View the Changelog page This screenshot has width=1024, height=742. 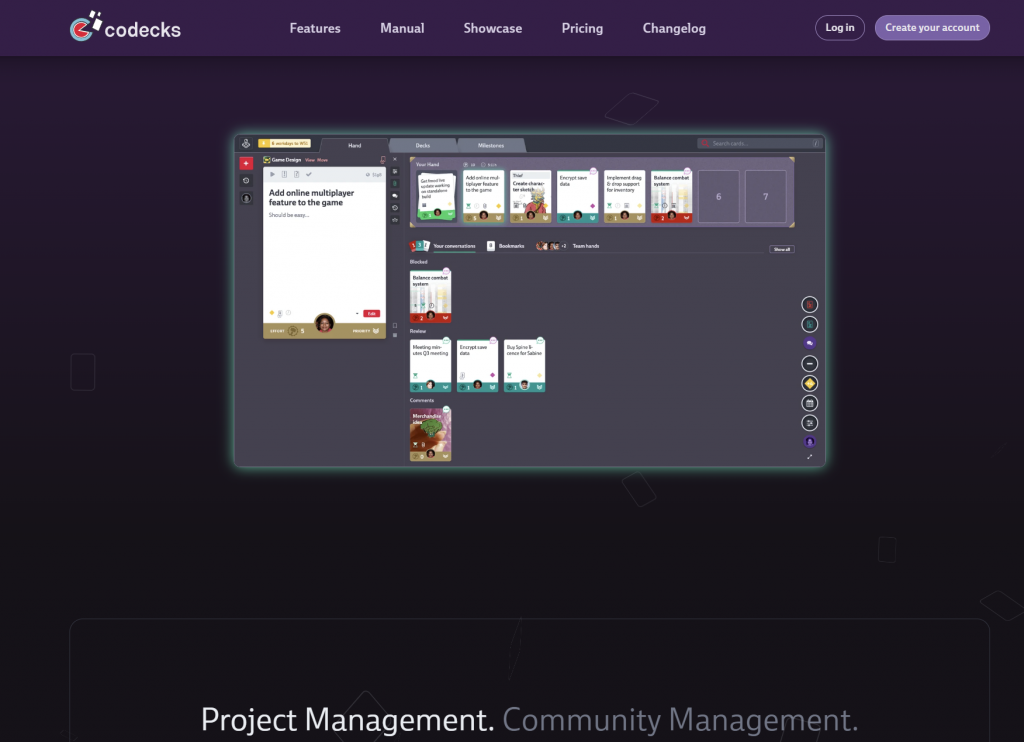[x=674, y=28]
